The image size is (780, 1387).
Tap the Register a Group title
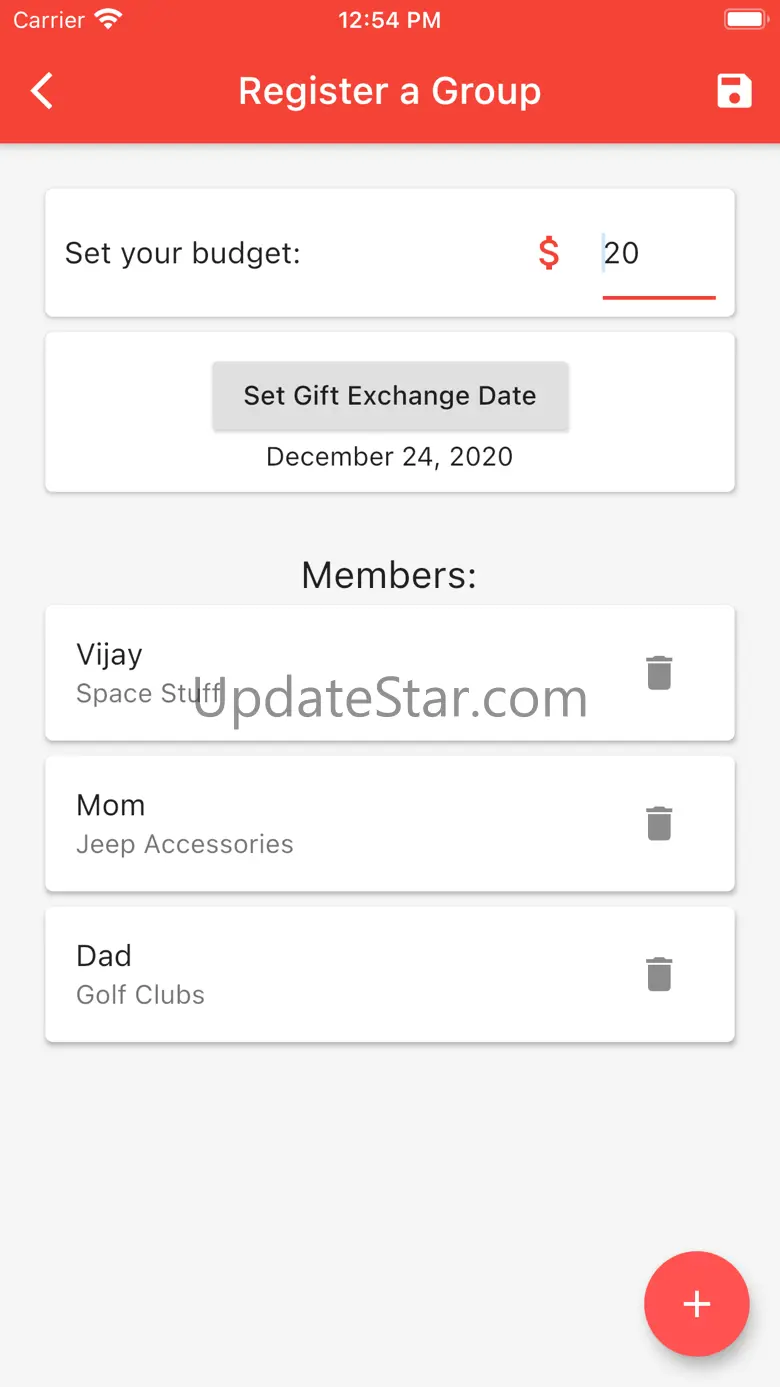click(389, 91)
